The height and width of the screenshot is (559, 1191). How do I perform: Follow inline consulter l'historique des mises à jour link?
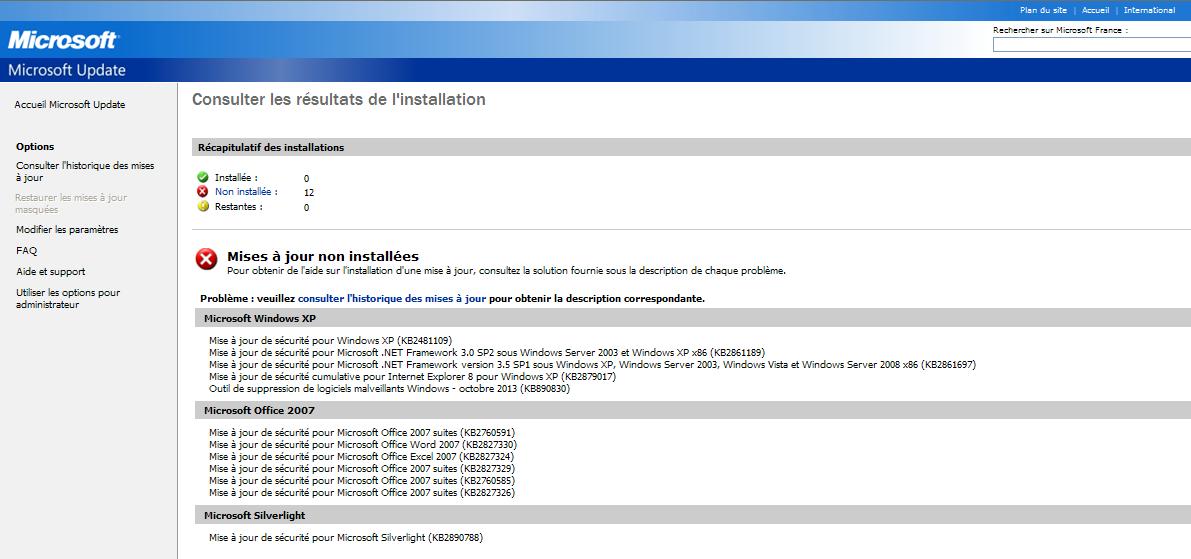[392, 298]
